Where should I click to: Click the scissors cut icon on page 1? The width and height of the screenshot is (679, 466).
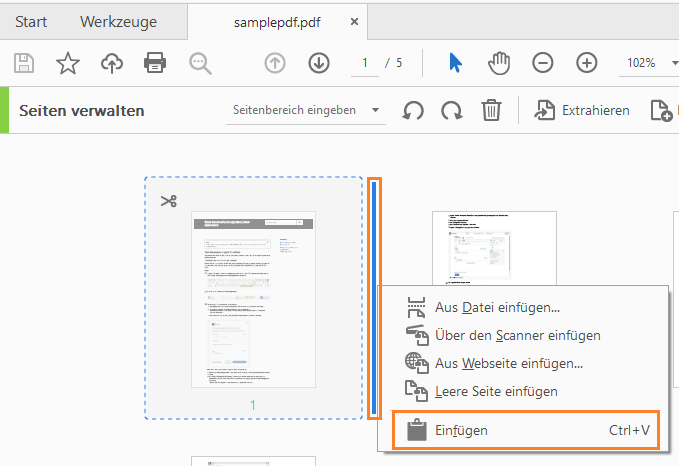point(168,201)
